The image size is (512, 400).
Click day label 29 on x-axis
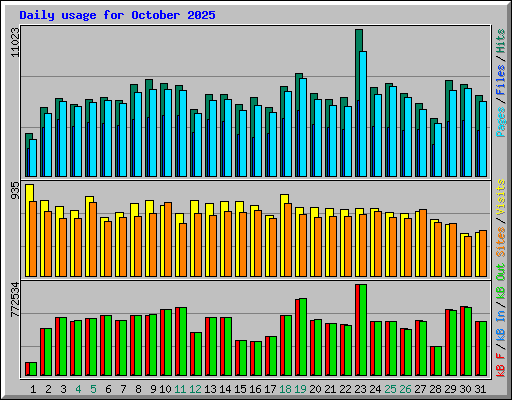pos(450,389)
